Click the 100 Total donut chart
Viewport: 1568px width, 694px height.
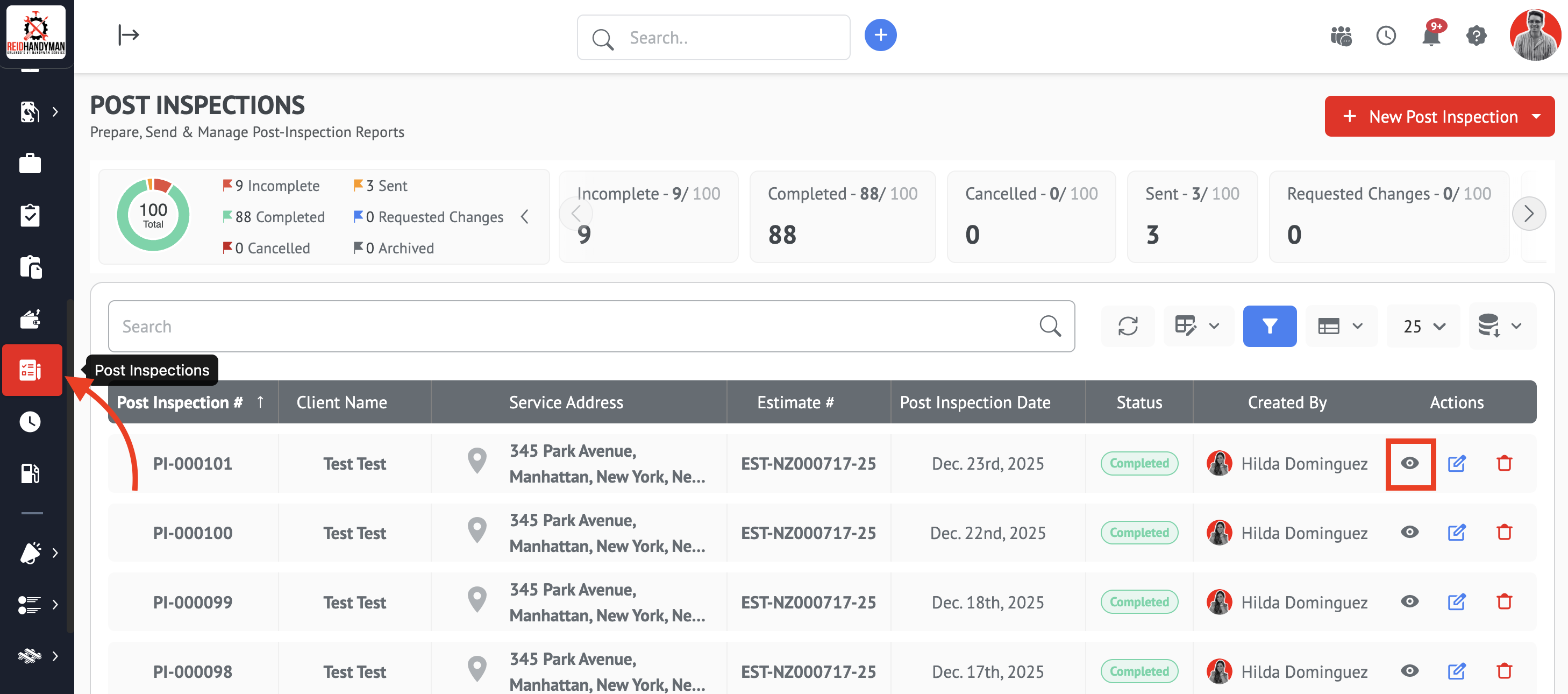pos(153,215)
